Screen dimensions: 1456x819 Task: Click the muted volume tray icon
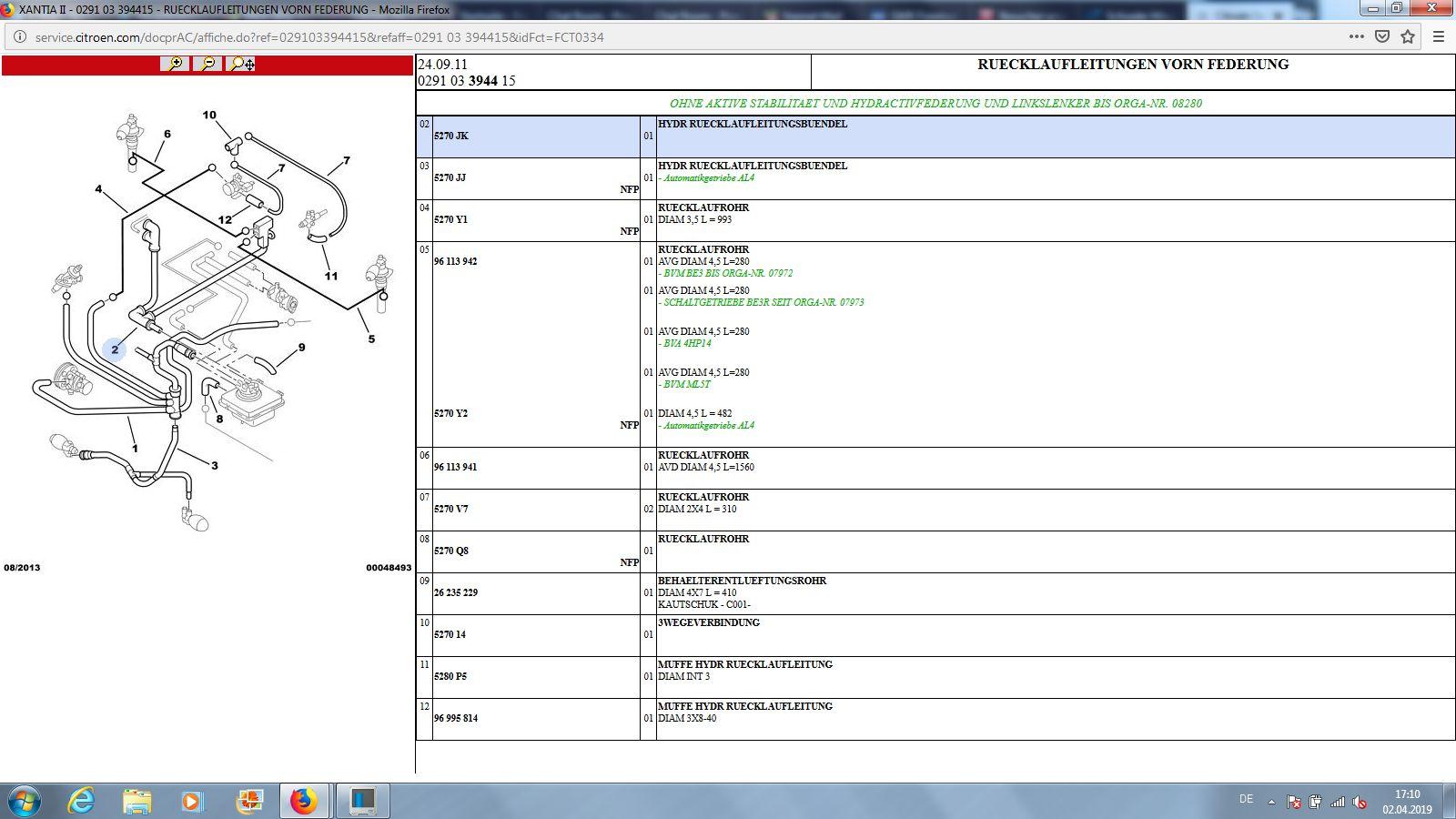click(x=1360, y=802)
